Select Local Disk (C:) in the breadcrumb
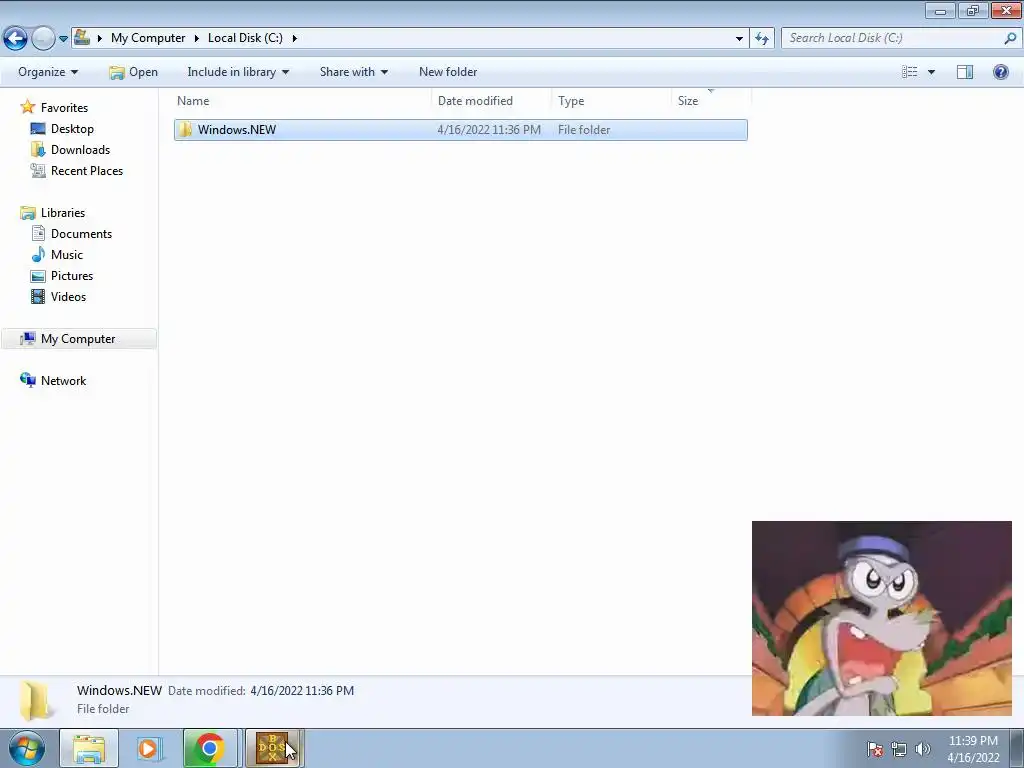 tap(245, 38)
